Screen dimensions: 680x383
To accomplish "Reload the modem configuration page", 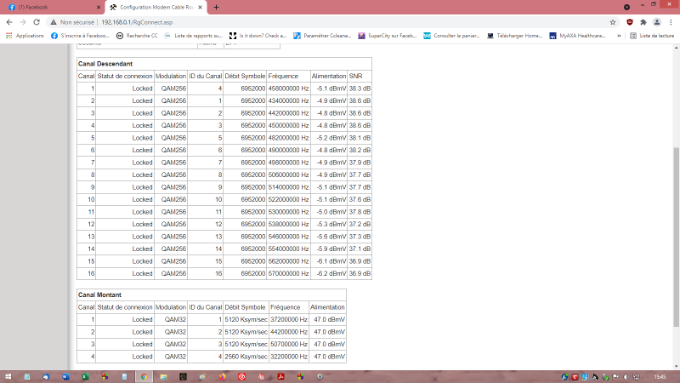I will pyautogui.click(x=36, y=22).
